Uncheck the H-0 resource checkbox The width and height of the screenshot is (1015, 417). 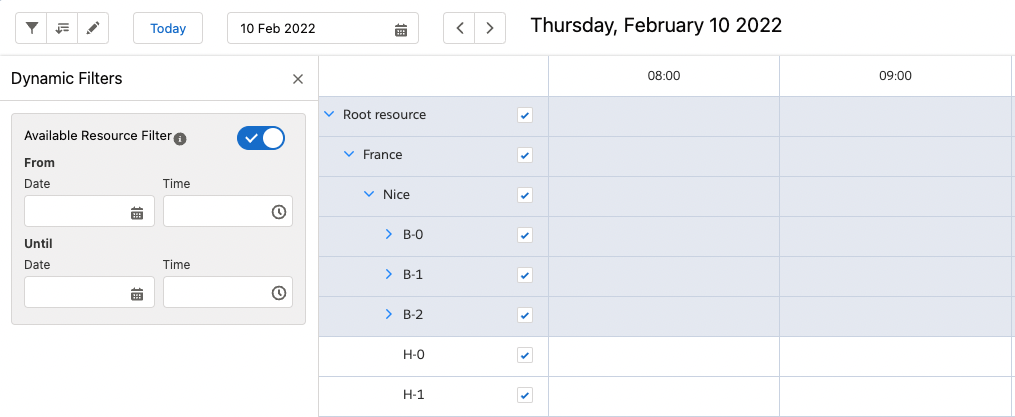[x=525, y=355]
